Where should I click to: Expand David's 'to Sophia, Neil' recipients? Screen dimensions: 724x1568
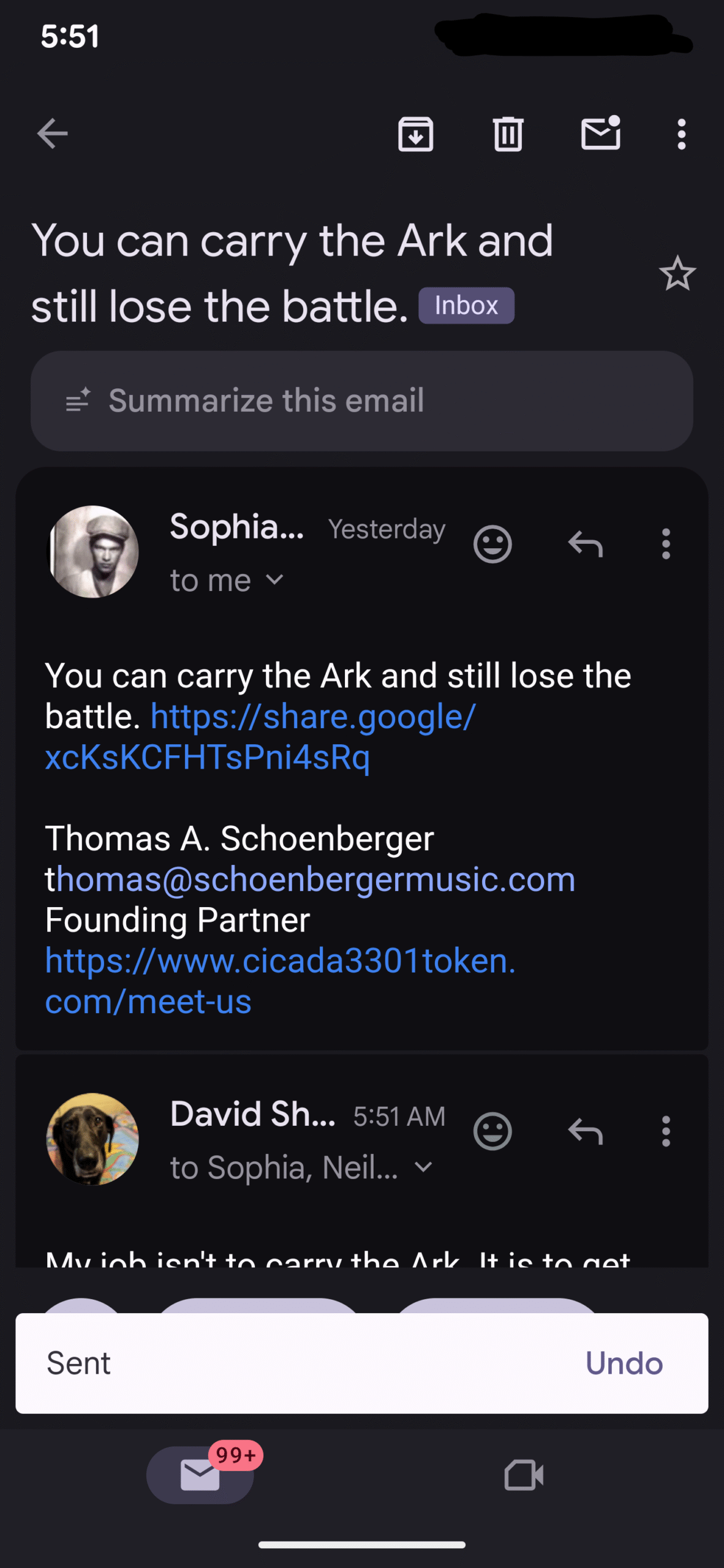(423, 1167)
